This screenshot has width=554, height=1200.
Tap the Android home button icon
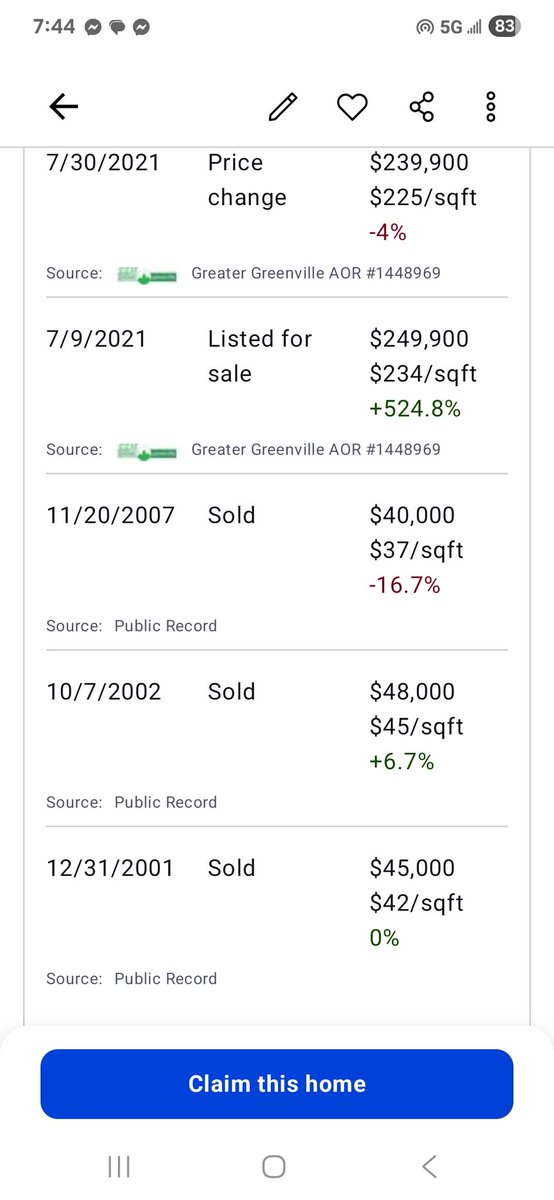pyautogui.click(x=274, y=1166)
